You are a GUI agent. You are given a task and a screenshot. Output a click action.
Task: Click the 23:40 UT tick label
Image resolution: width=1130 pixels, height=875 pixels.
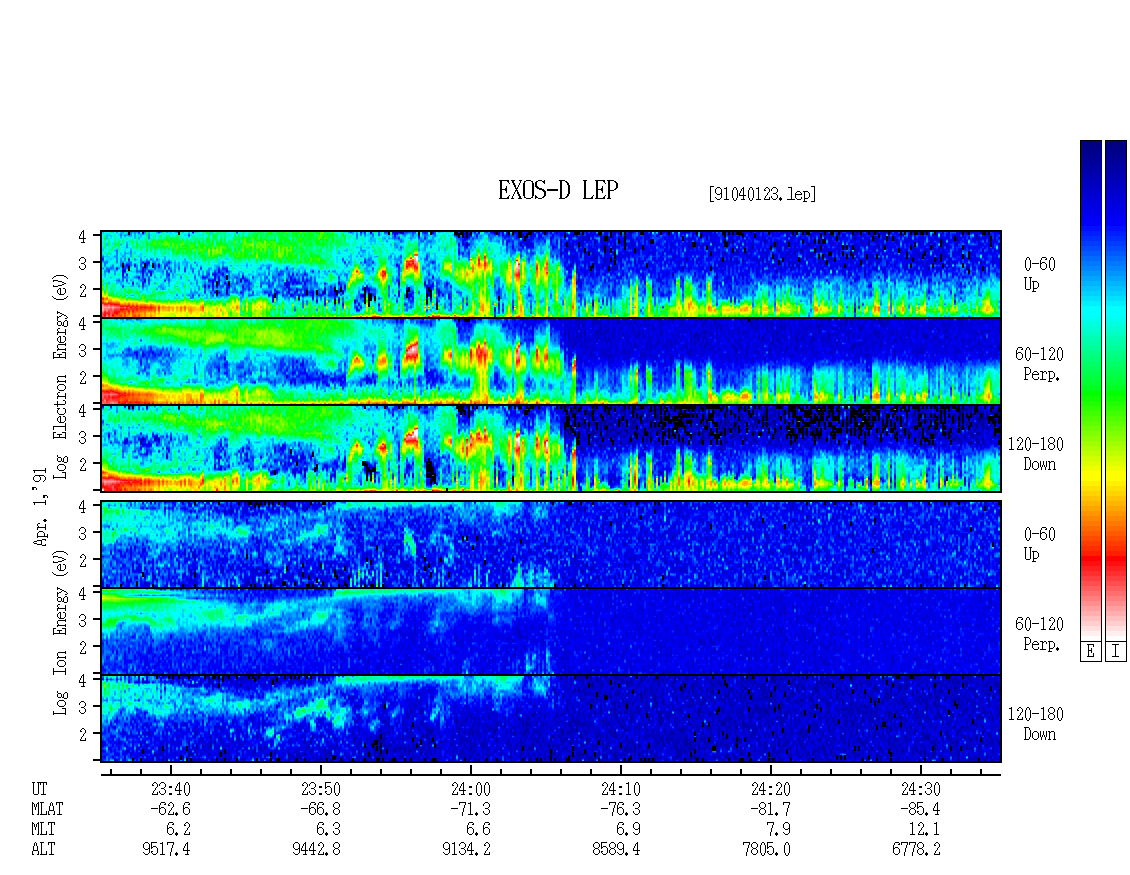pos(171,789)
